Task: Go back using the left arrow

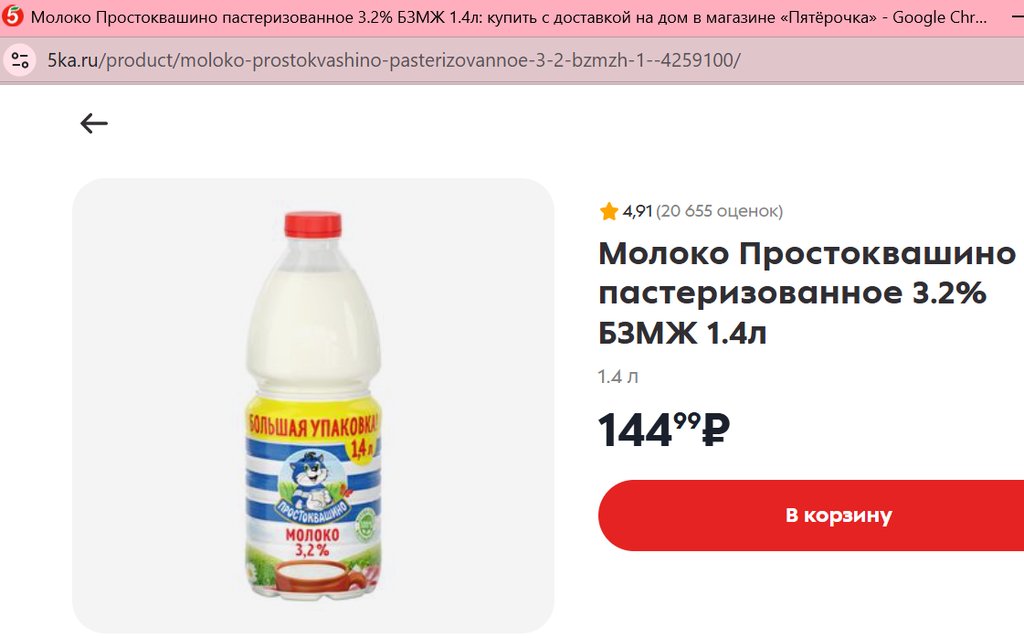Action: 94,123
